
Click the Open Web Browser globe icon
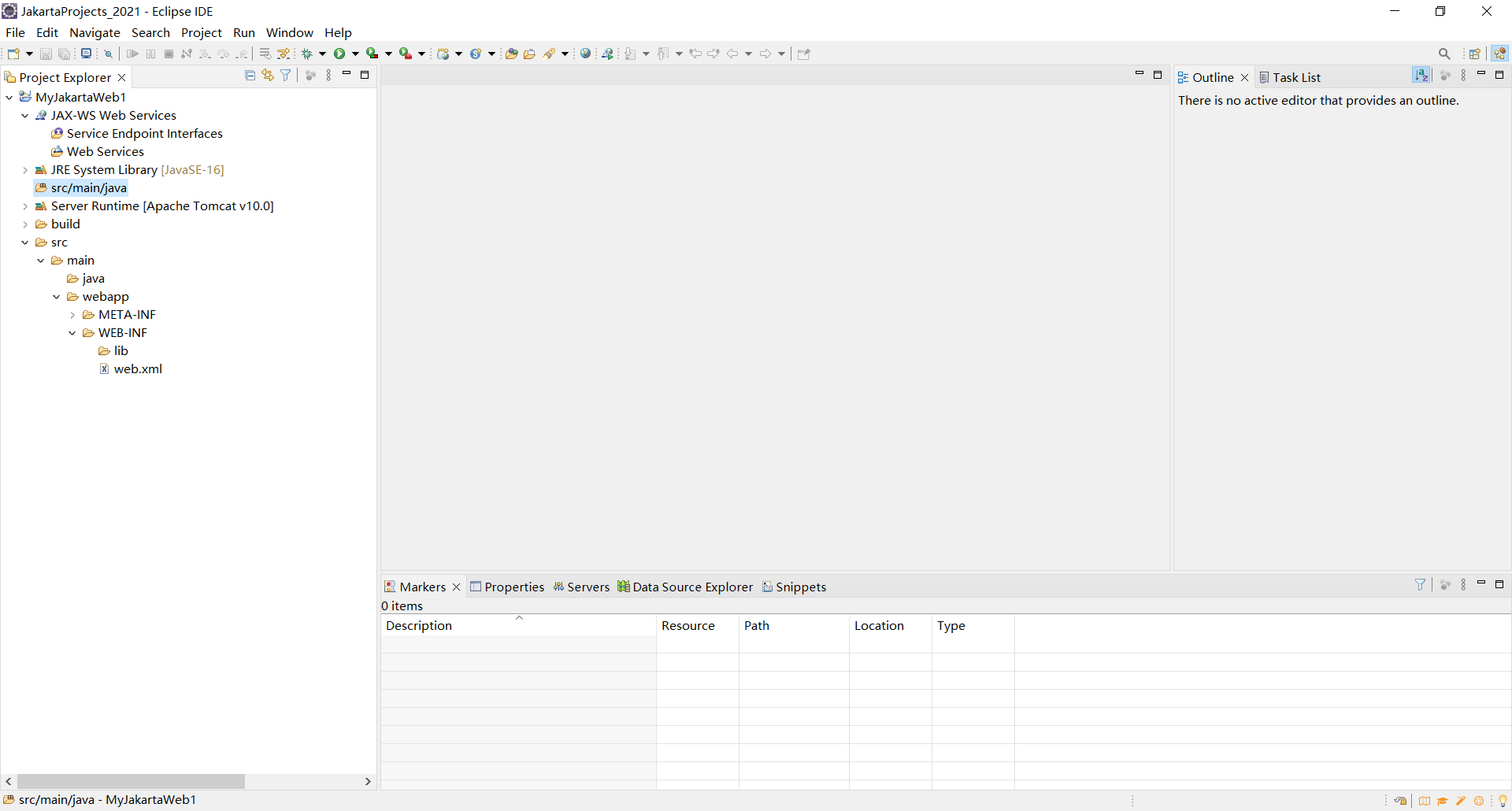586,54
